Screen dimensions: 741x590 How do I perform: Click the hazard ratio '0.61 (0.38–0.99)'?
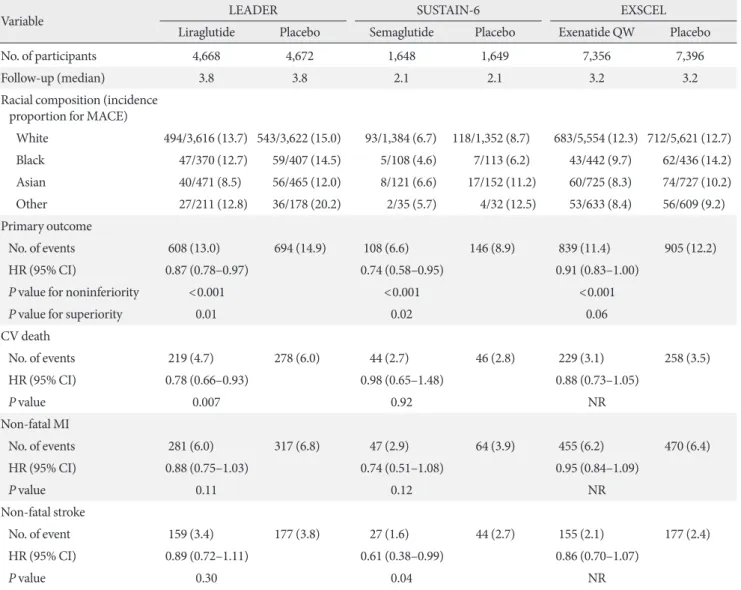[402, 556]
